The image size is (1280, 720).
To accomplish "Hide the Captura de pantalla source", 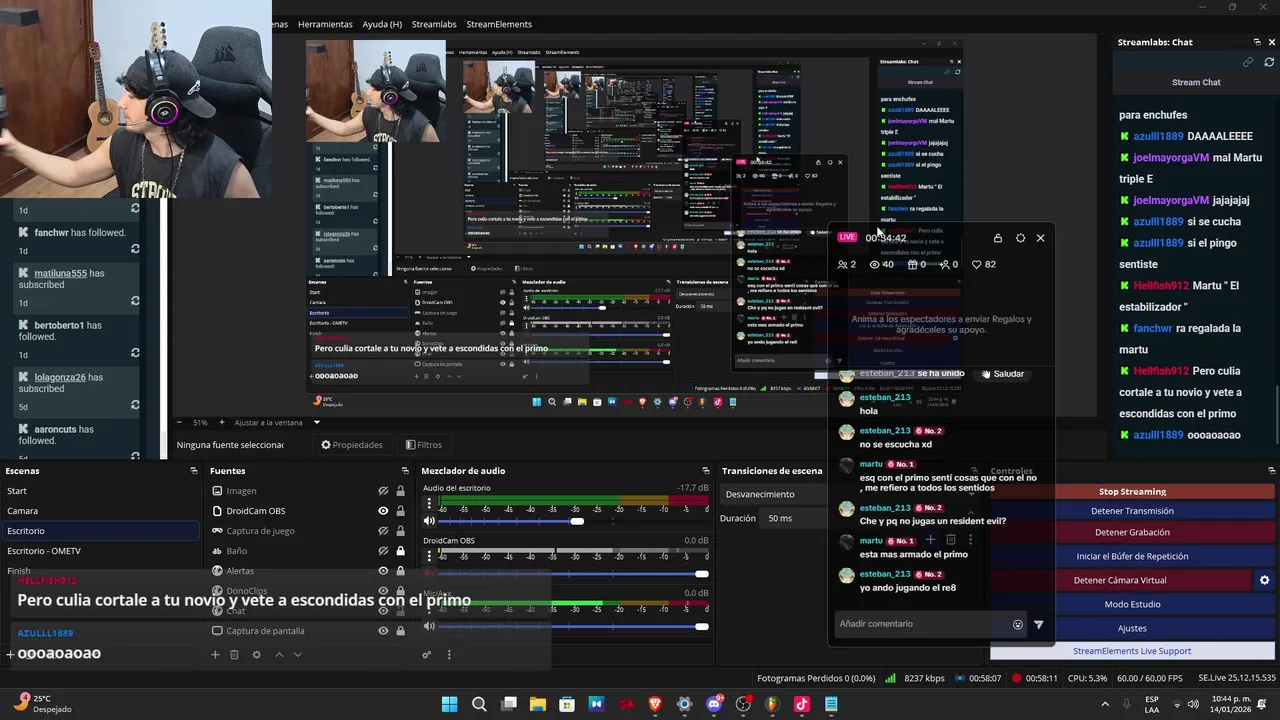I will (383, 631).
